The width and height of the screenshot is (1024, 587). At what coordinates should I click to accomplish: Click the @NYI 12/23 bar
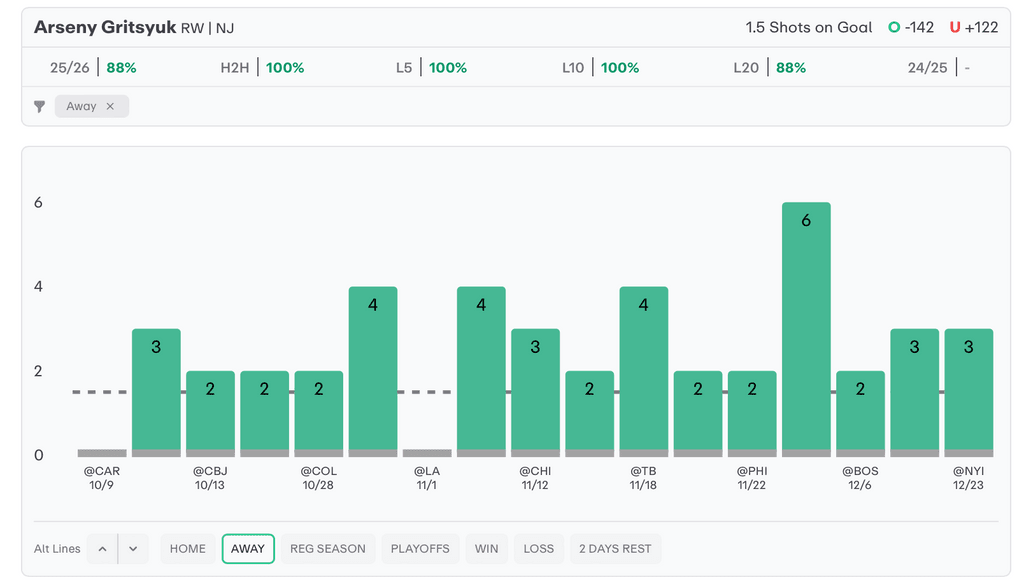pyautogui.click(x=968, y=392)
